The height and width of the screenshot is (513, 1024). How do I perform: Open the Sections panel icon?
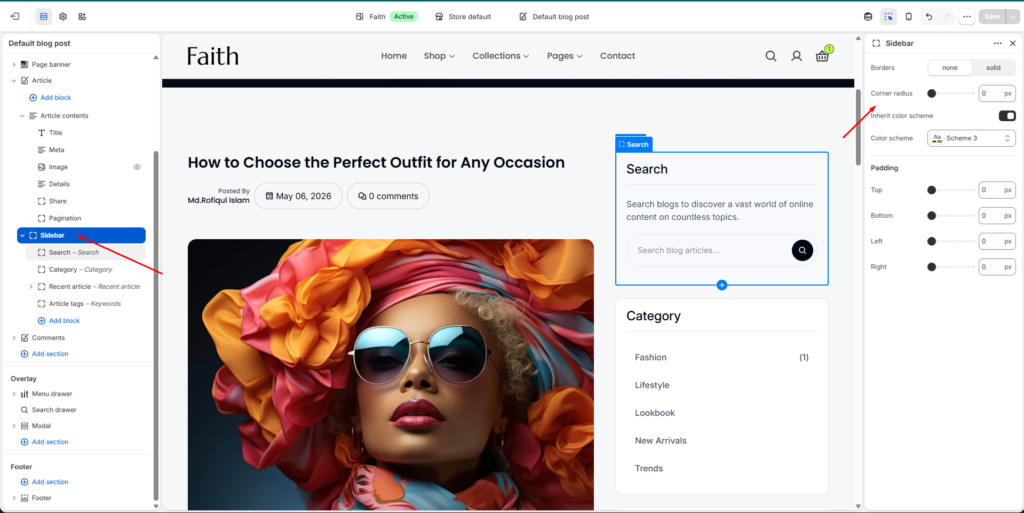click(44, 16)
